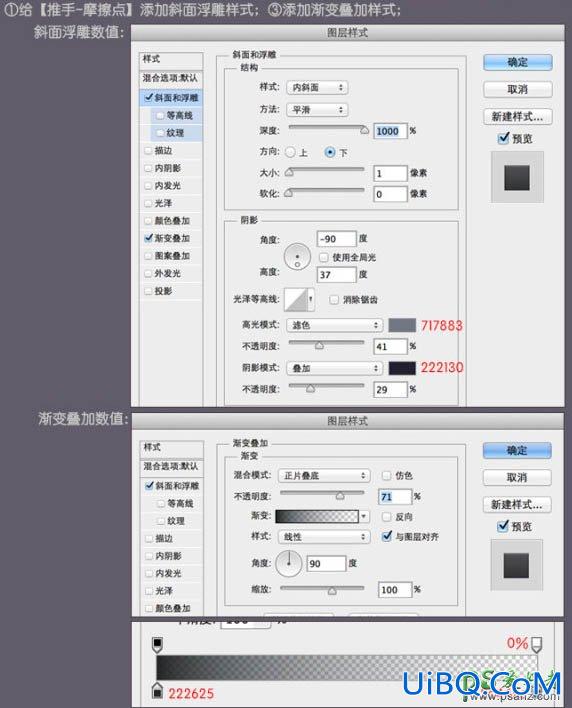Viewport: 572px width, 708px height.
Task: Select direction 下 radio button
Action: tap(330, 152)
